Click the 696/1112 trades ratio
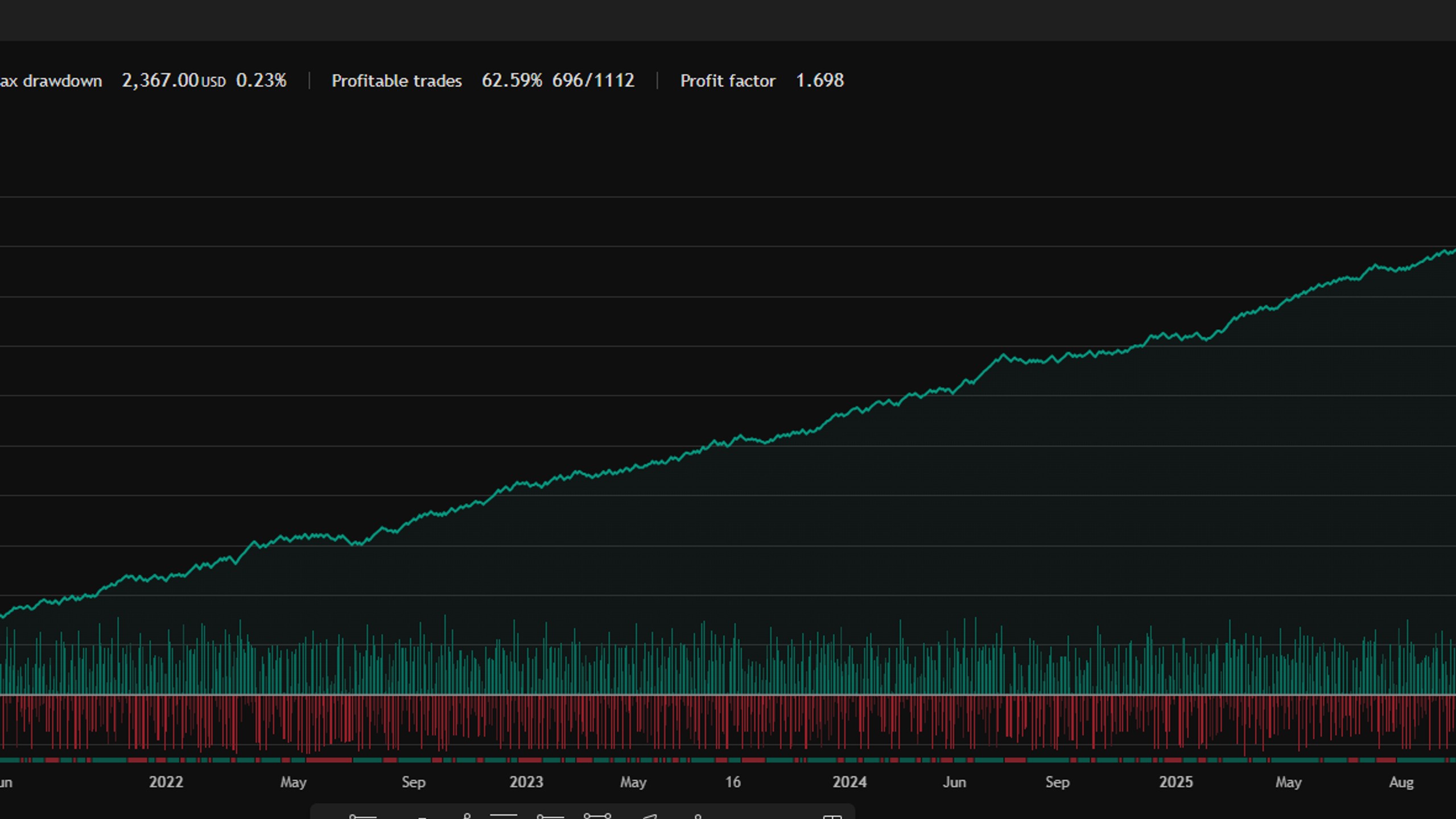The image size is (1456, 819). [x=593, y=80]
